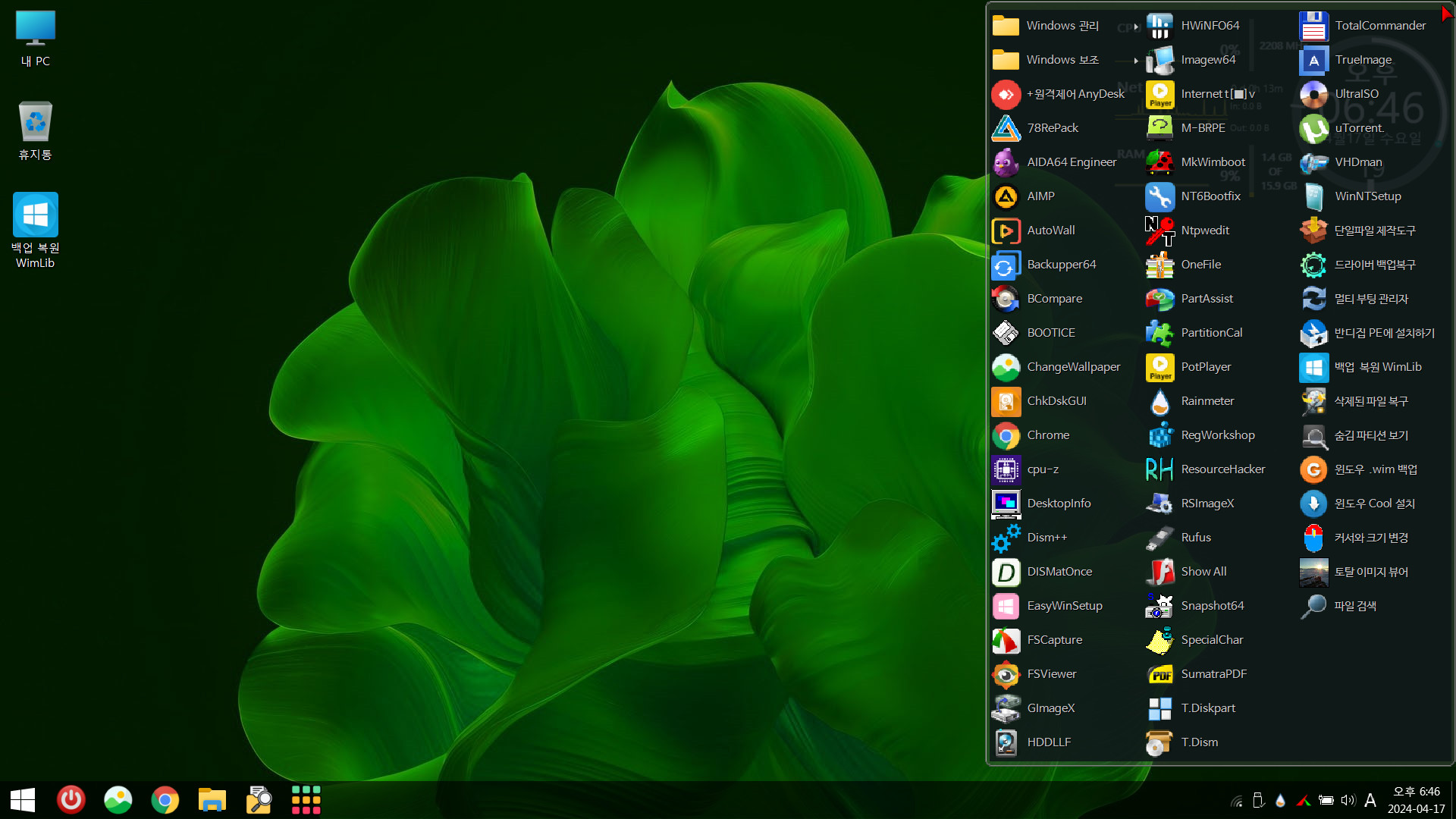The height and width of the screenshot is (819, 1456).
Task: Launch Dism++ gears icon
Action: coord(1006,538)
